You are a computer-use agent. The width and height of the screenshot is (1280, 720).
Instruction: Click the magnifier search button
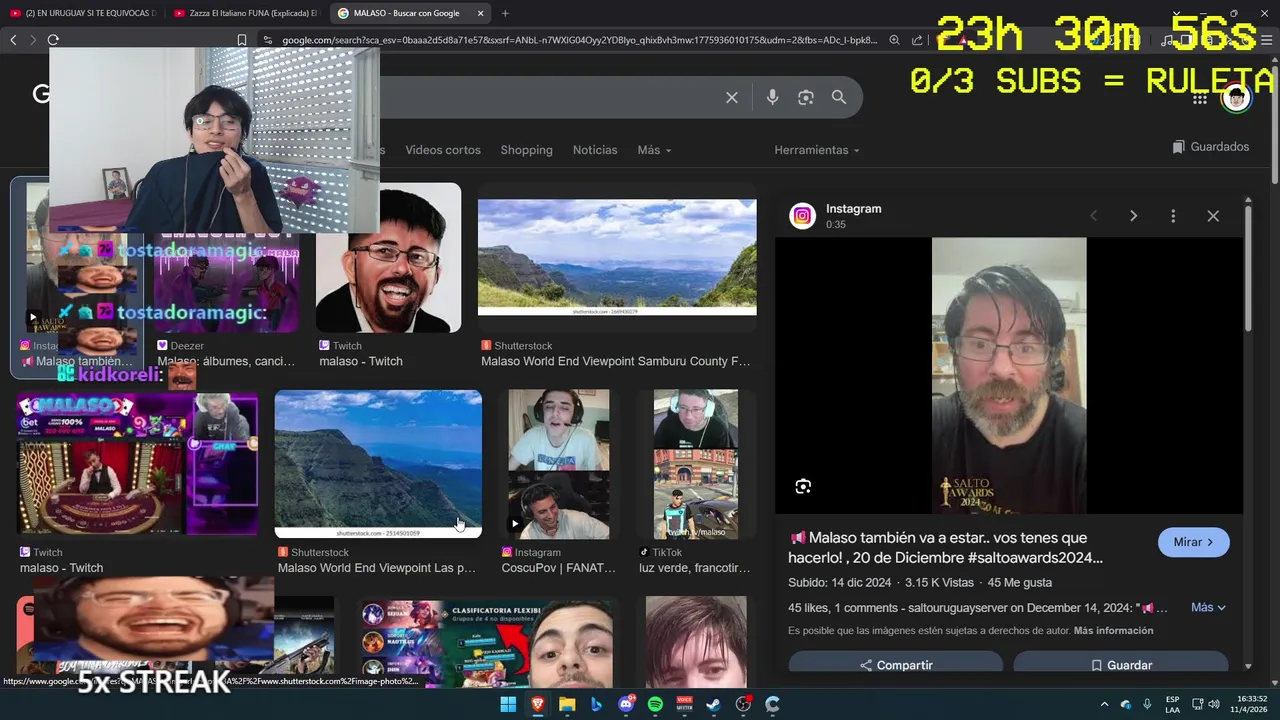(x=839, y=97)
